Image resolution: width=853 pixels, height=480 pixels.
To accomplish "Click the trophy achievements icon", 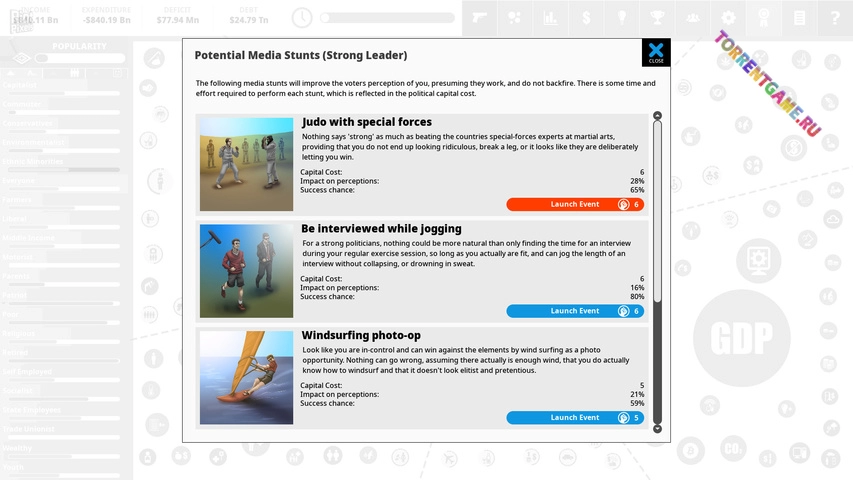I will pyautogui.click(x=656, y=17).
